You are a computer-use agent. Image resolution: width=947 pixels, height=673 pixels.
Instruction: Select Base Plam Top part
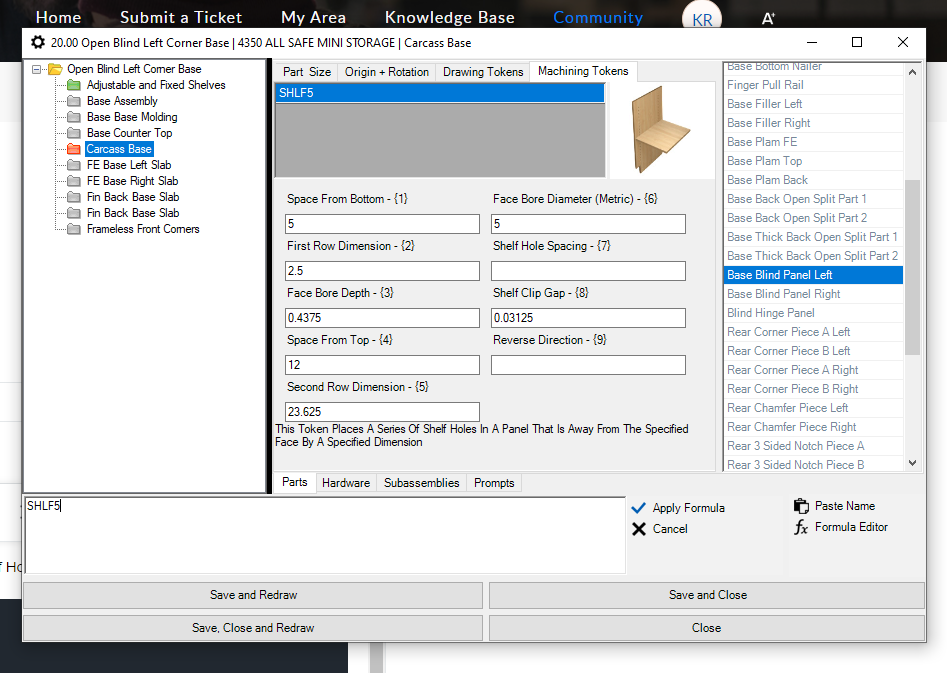coord(813,161)
